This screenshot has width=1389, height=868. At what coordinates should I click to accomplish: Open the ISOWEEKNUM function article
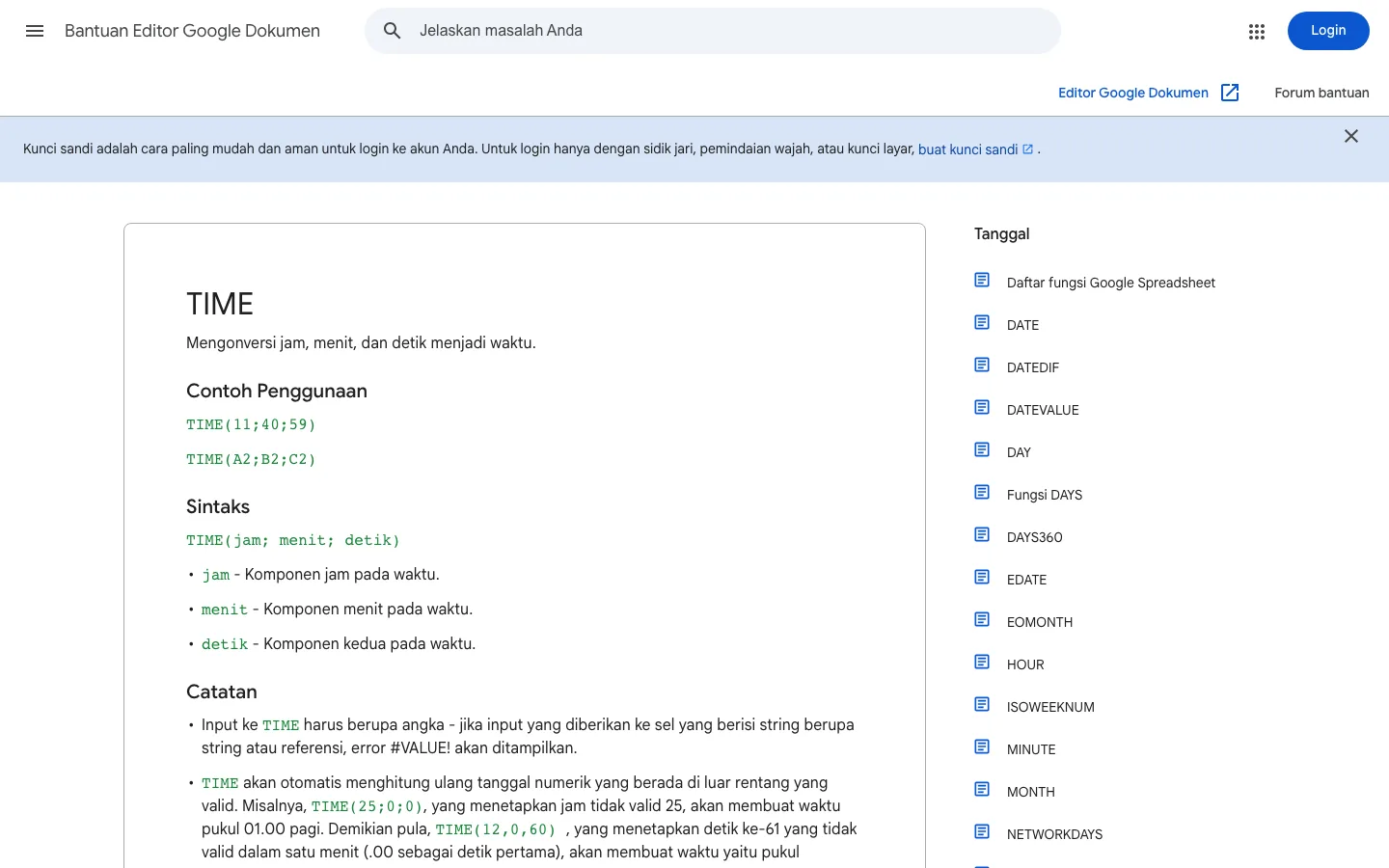(x=1050, y=707)
